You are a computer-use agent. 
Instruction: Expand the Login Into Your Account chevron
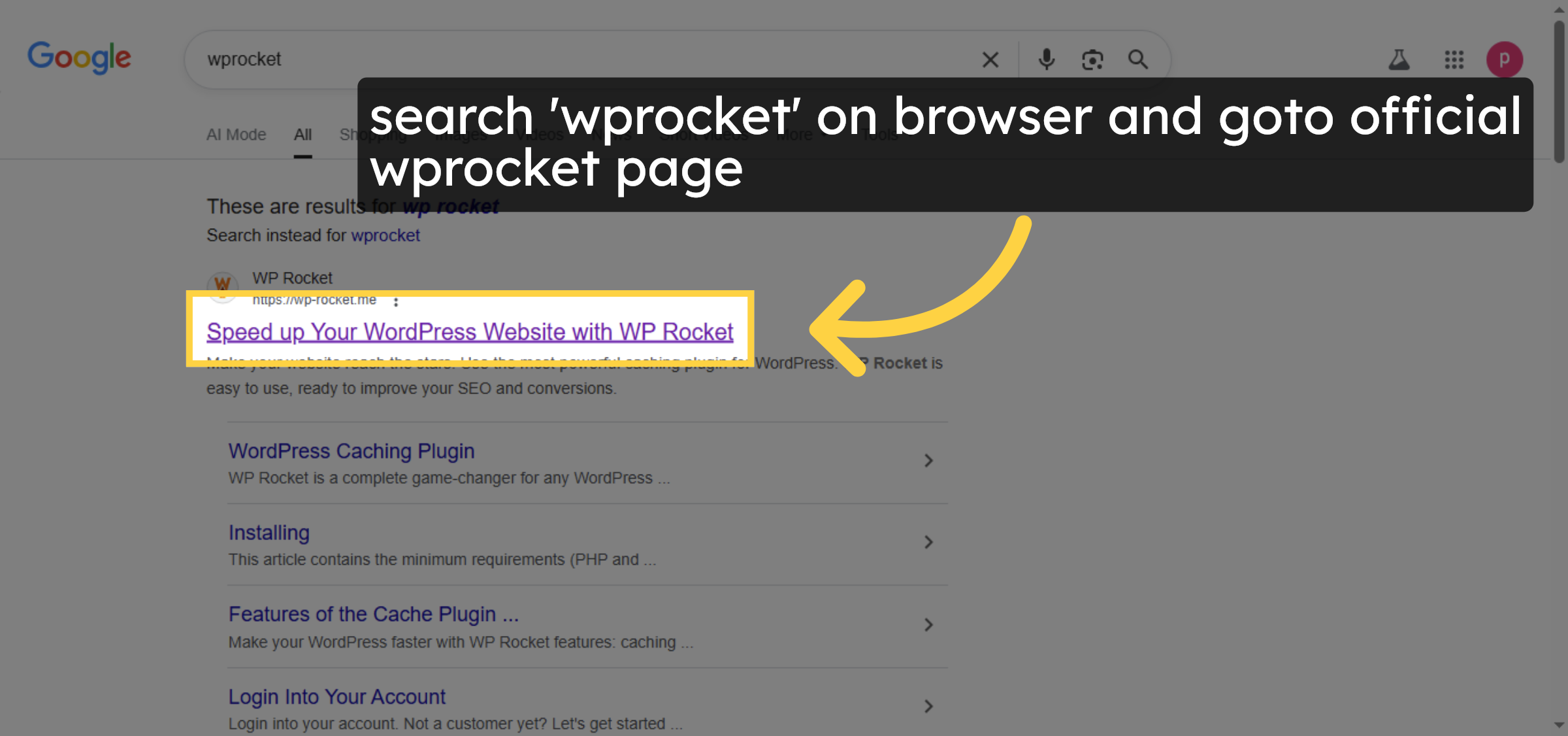928,706
